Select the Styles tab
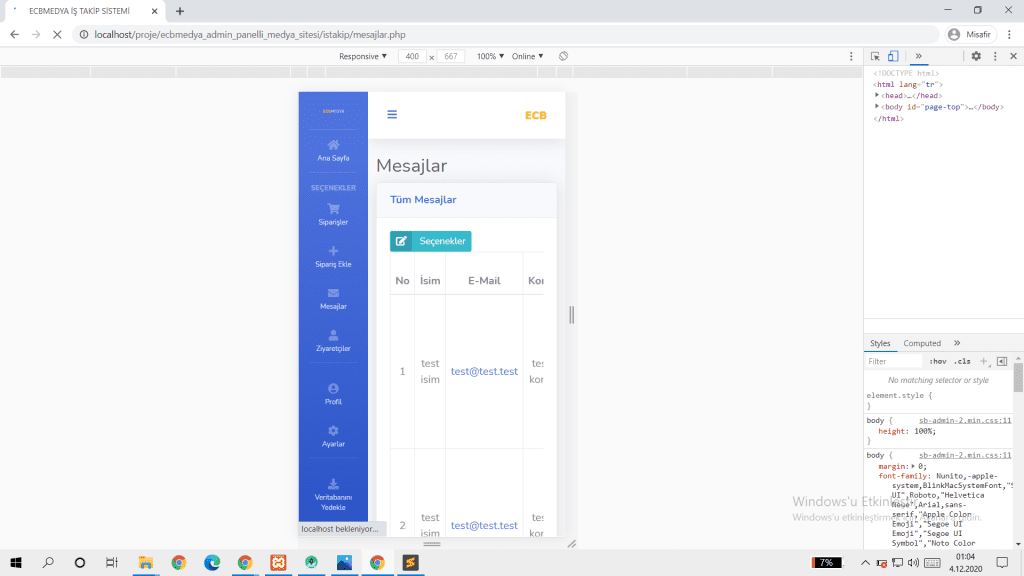Screen dimensions: 1024x576 point(880,343)
